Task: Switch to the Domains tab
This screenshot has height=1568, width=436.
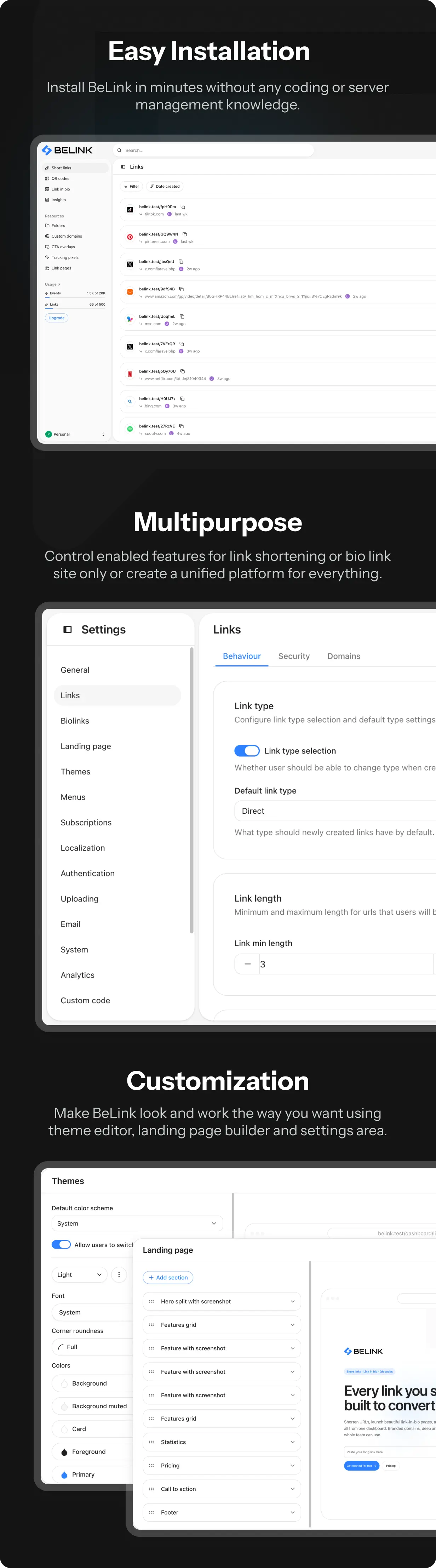Action: pyautogui.click(x=344, y=656)
